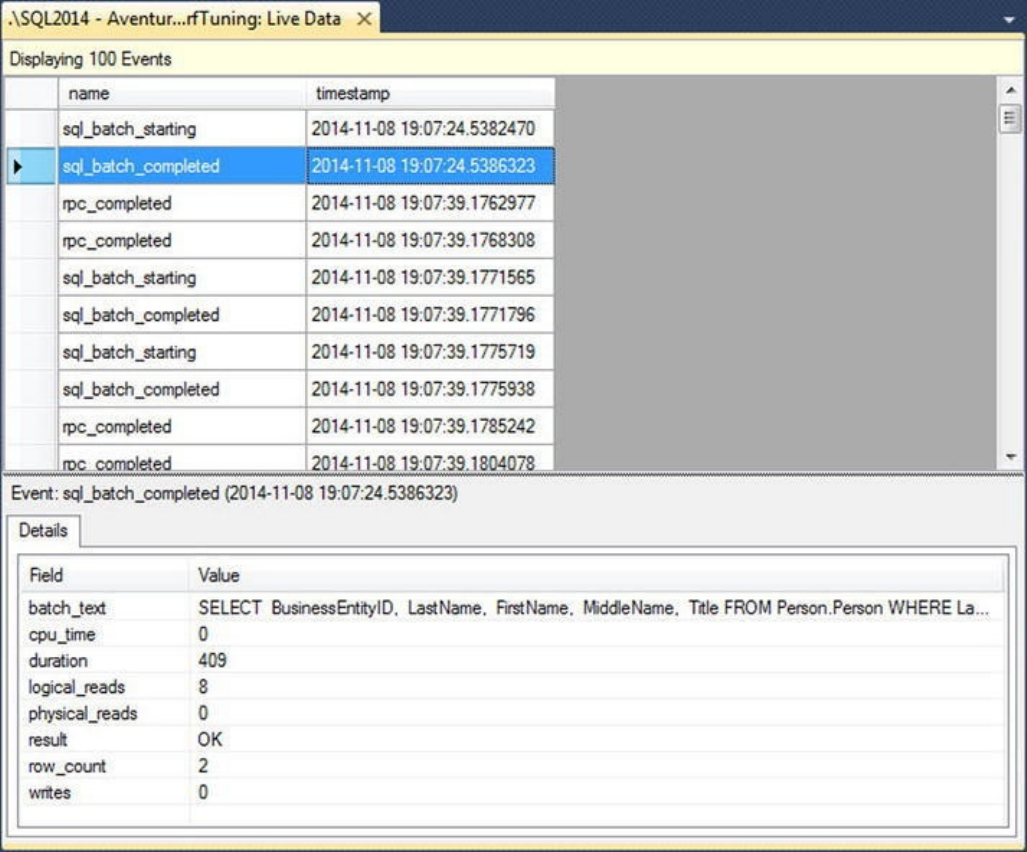Switch to the Details tab
1027x852 pixels.
pyautogui.click(x=43, y=530)
